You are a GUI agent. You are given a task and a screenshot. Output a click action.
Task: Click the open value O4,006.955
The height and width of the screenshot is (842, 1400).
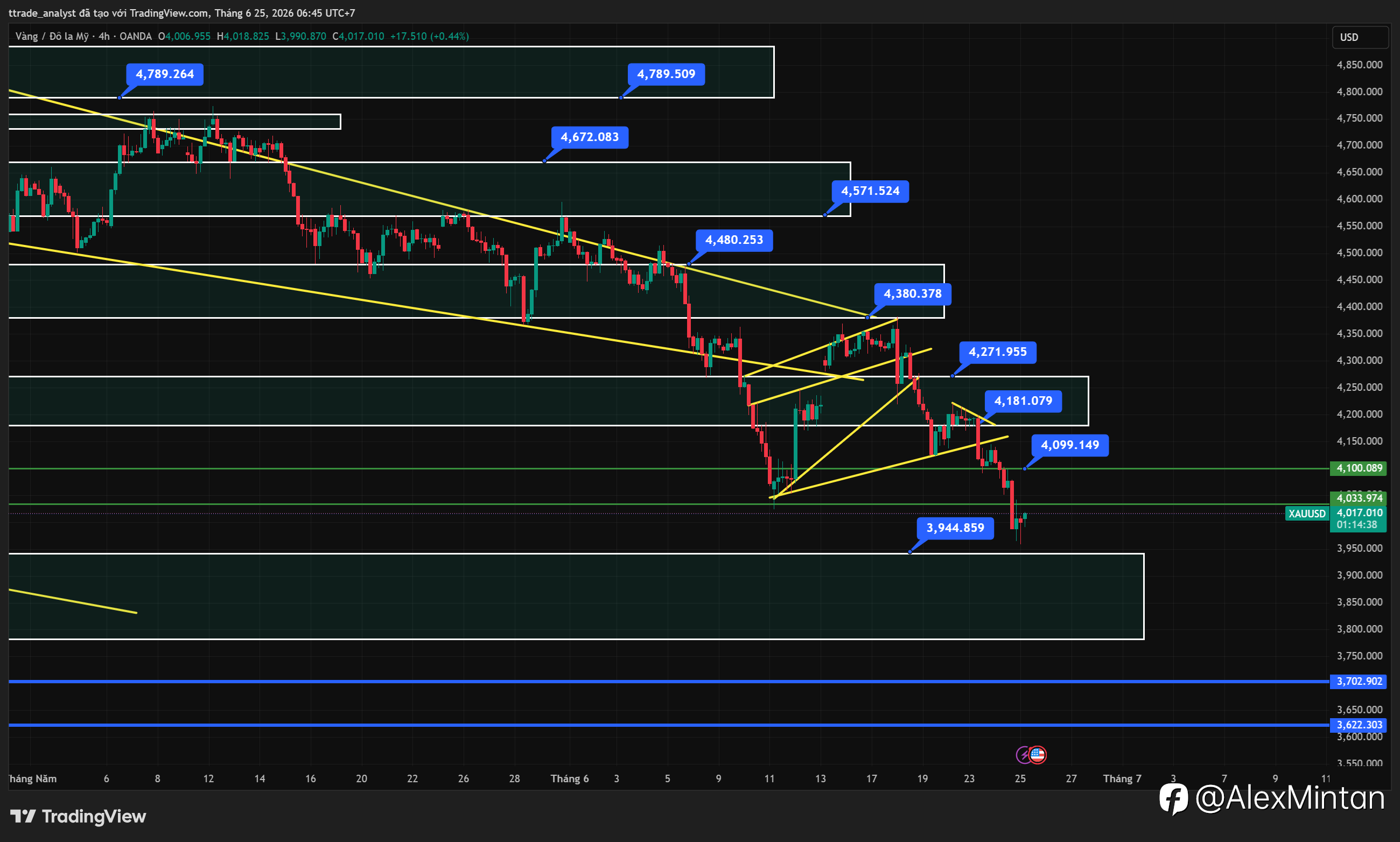185,36
